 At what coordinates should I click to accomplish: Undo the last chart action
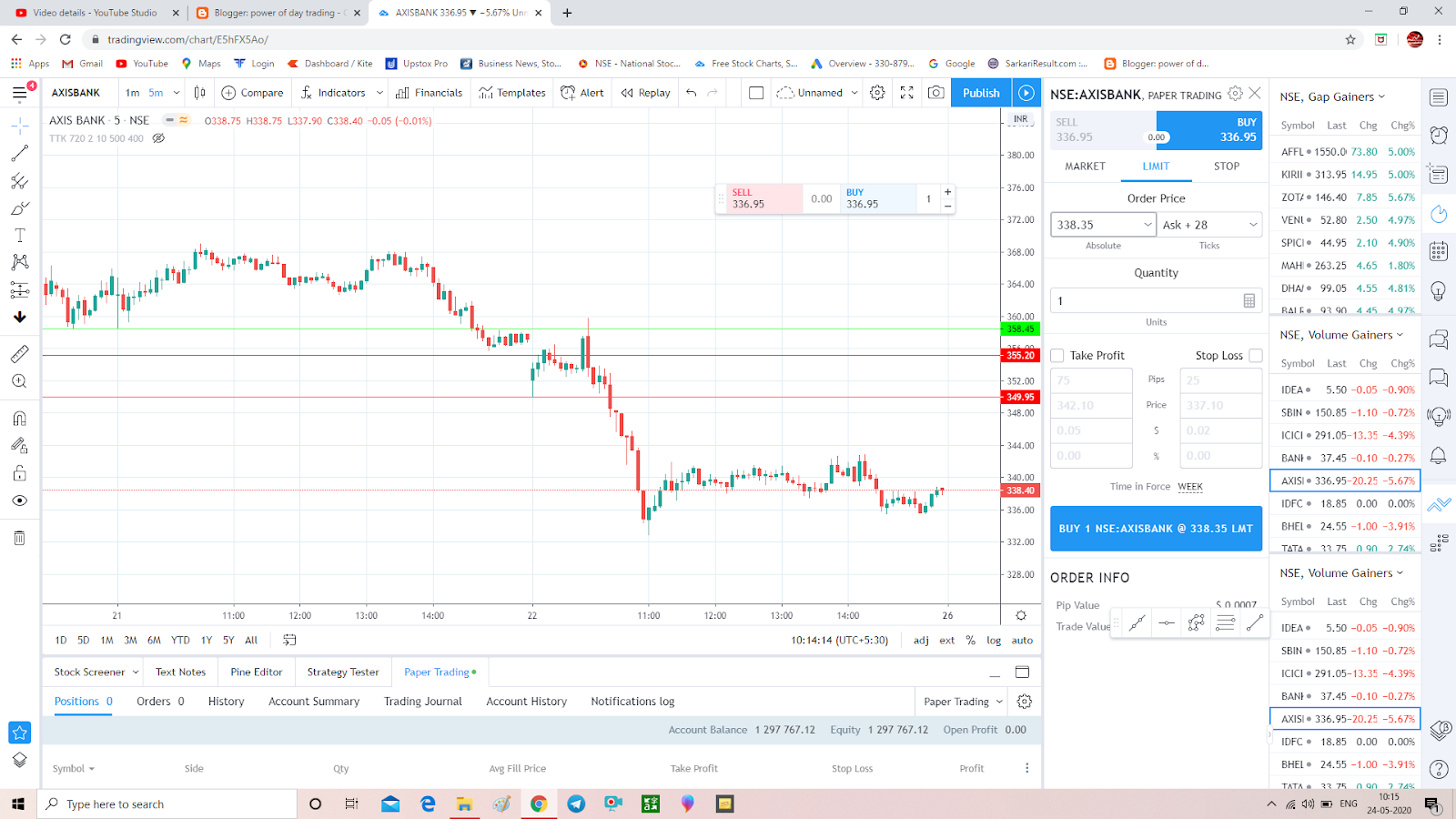pos(692,93)
